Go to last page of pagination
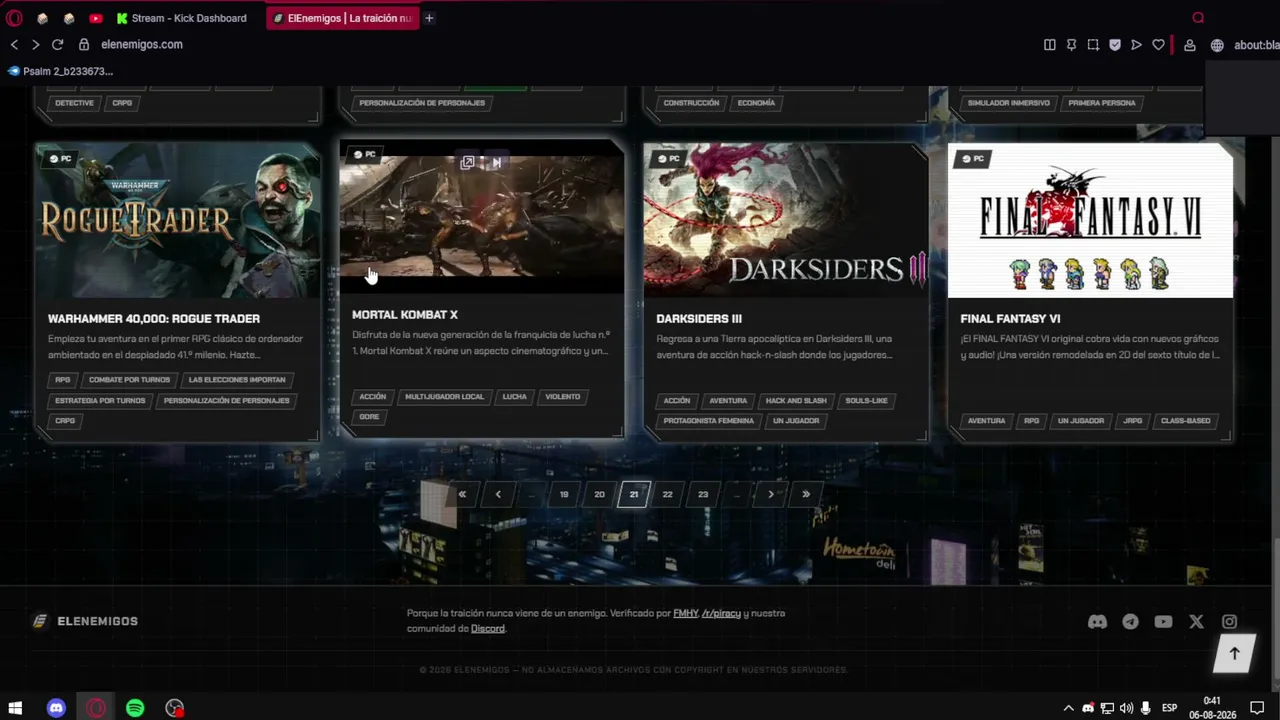Viewport: 1280px width, 720px height. pos(806,494)
